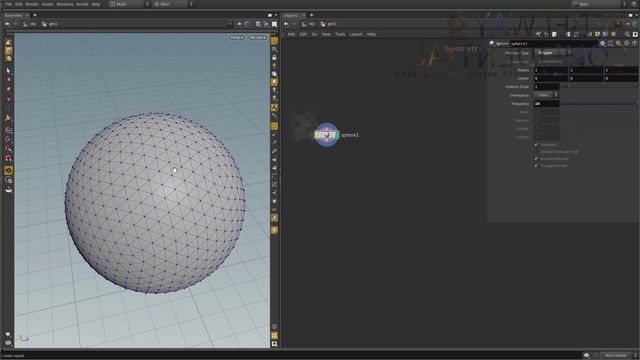The width and height of the screenshot is (640, 360).
Task: Click the Center Y input field
Action: point(586,78)
